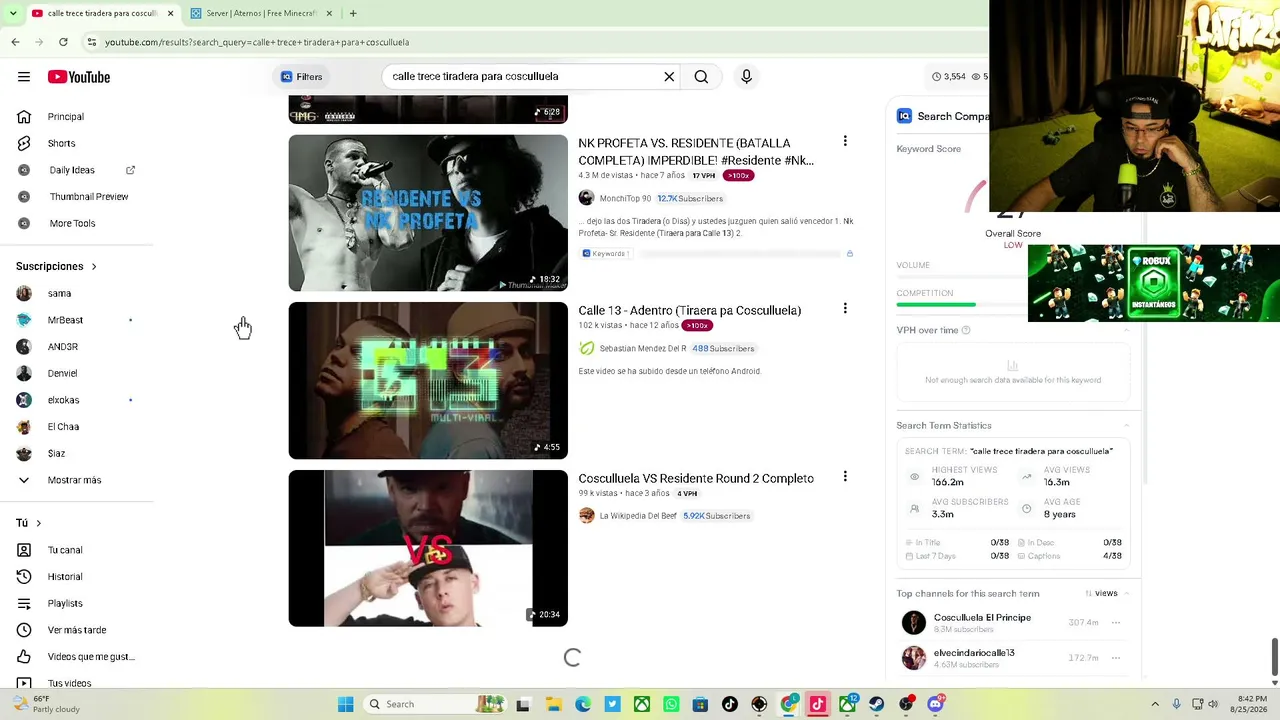Change top channels sort by views
Viewport: 1280px width, 720px height.
[x=1101, y=593]
